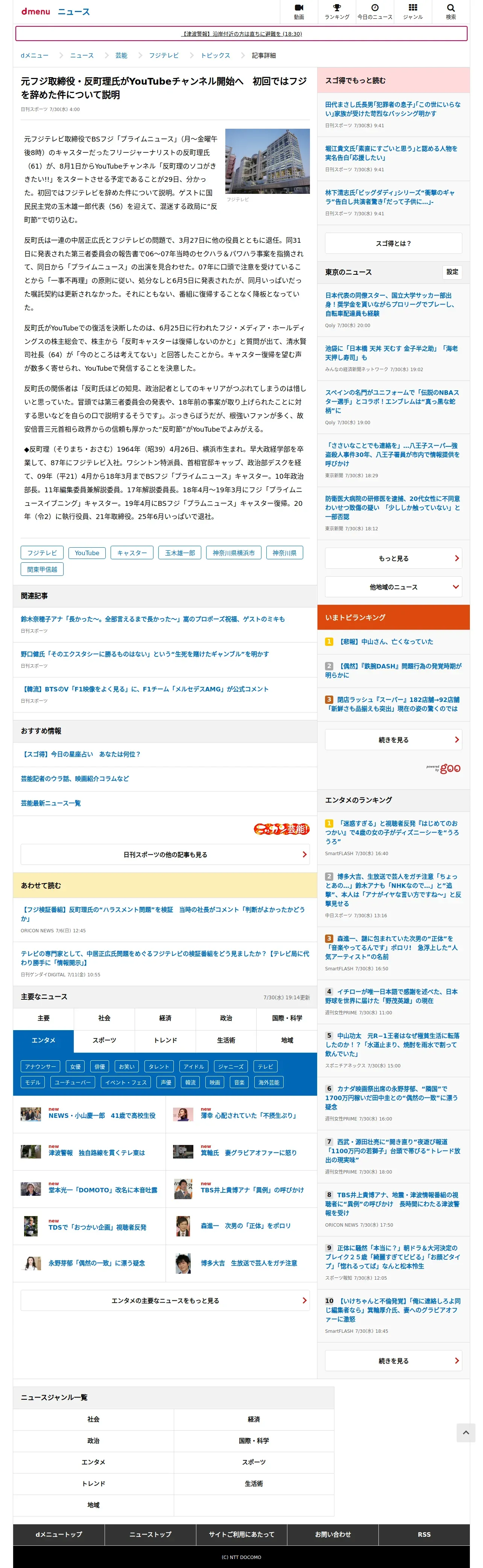The width and height of the screenshot is (483, 1568).
Task: Click 日刊スポーツの他の記事も見る
Action: tap(166, 855)
